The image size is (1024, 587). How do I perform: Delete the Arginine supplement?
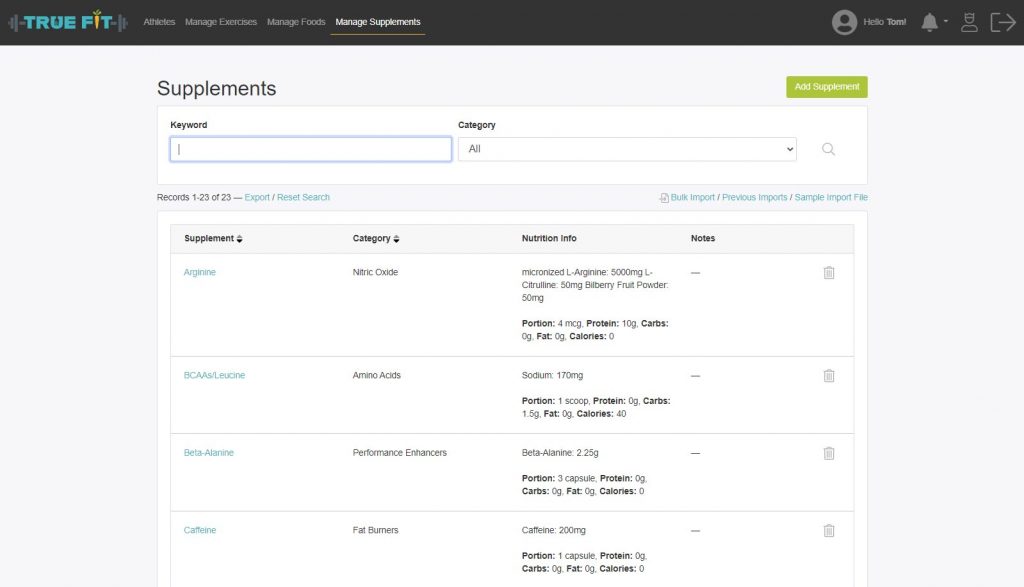(829, 273)
